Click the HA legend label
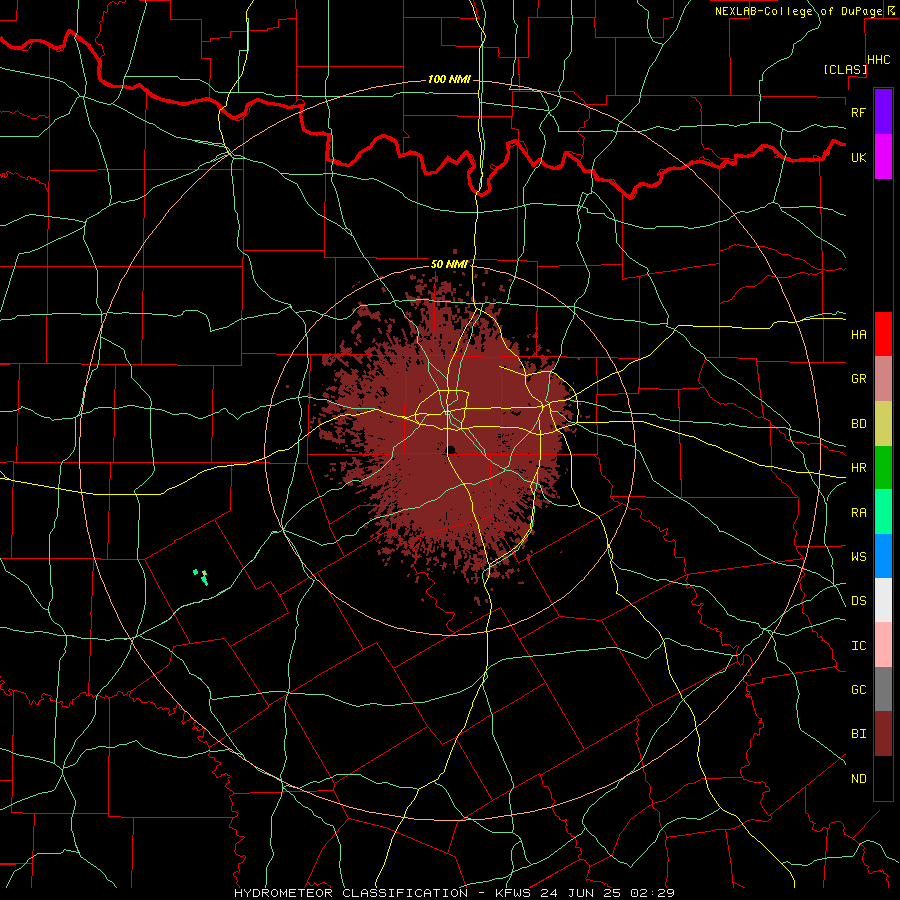 [x=858, y=334]
